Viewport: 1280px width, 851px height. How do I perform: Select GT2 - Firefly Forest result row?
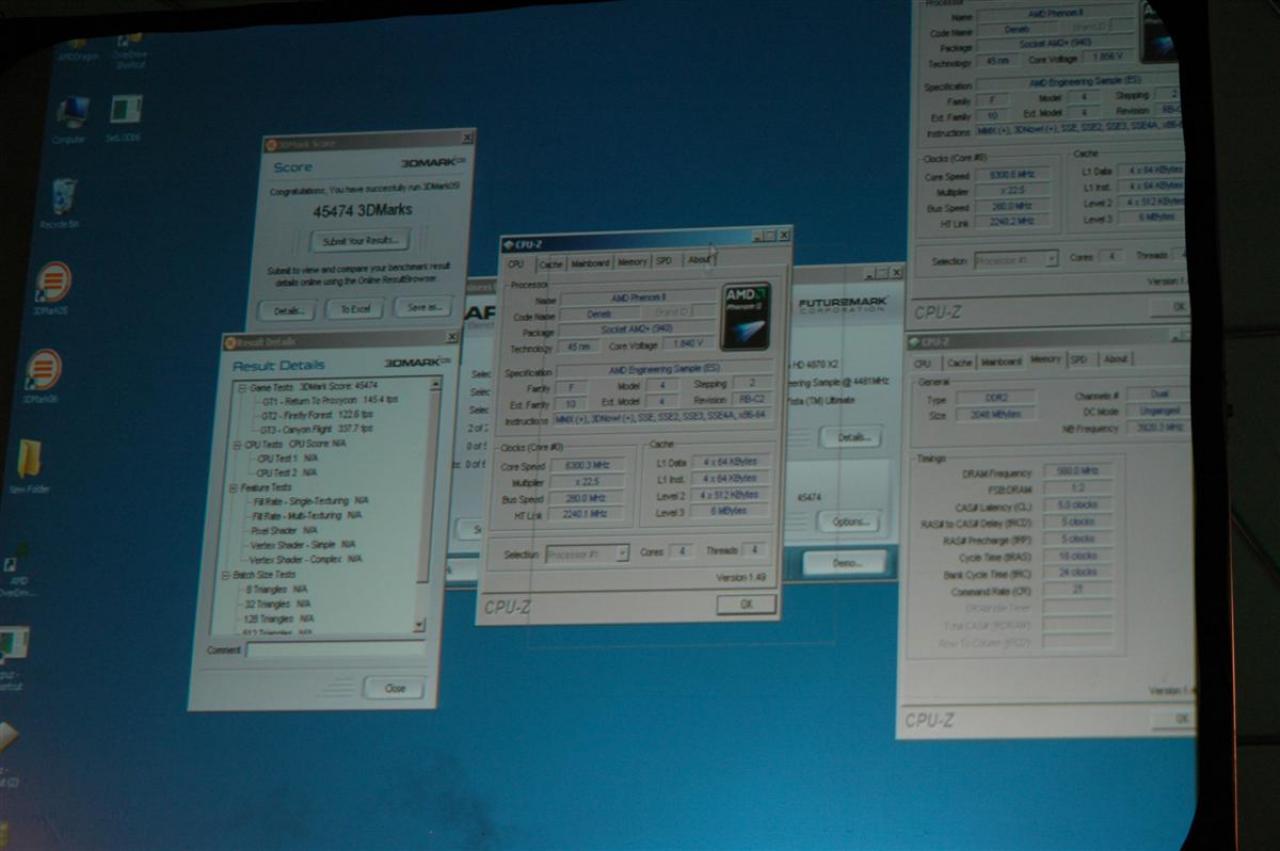coord(316,414)
